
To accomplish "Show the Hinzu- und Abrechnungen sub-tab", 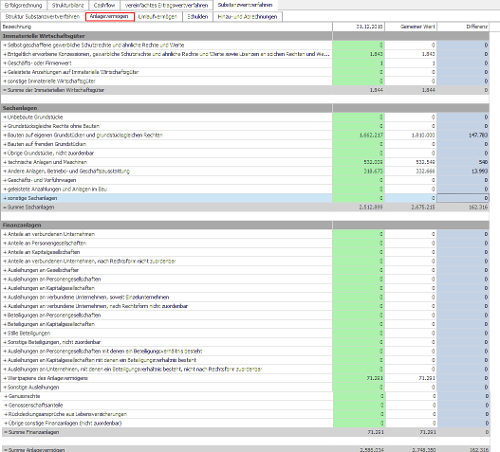I will (247, 16).
